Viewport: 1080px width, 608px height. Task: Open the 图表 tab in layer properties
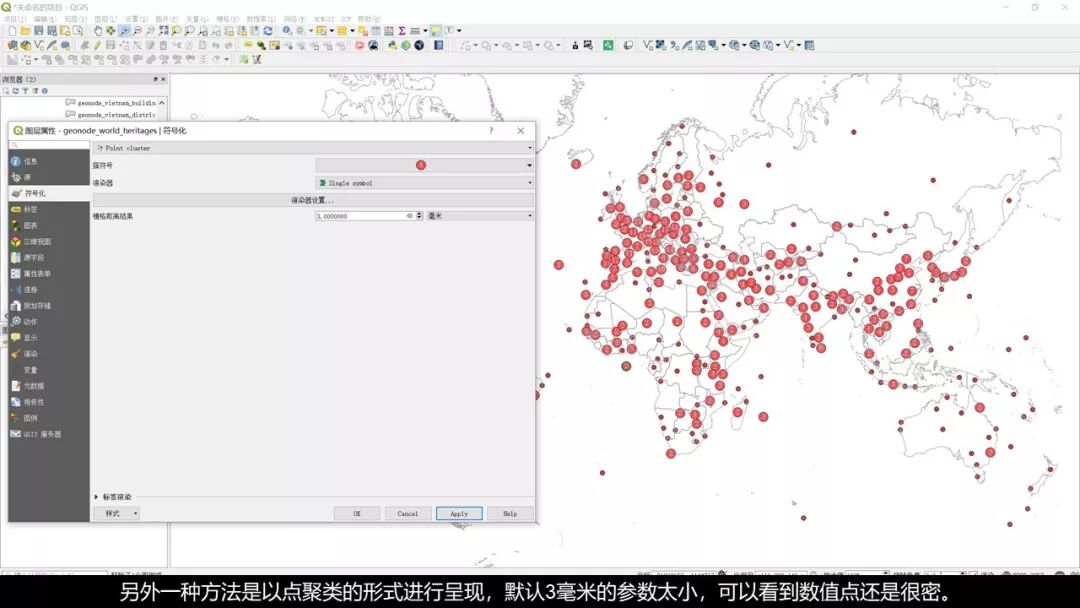click(x=49, y=225)
